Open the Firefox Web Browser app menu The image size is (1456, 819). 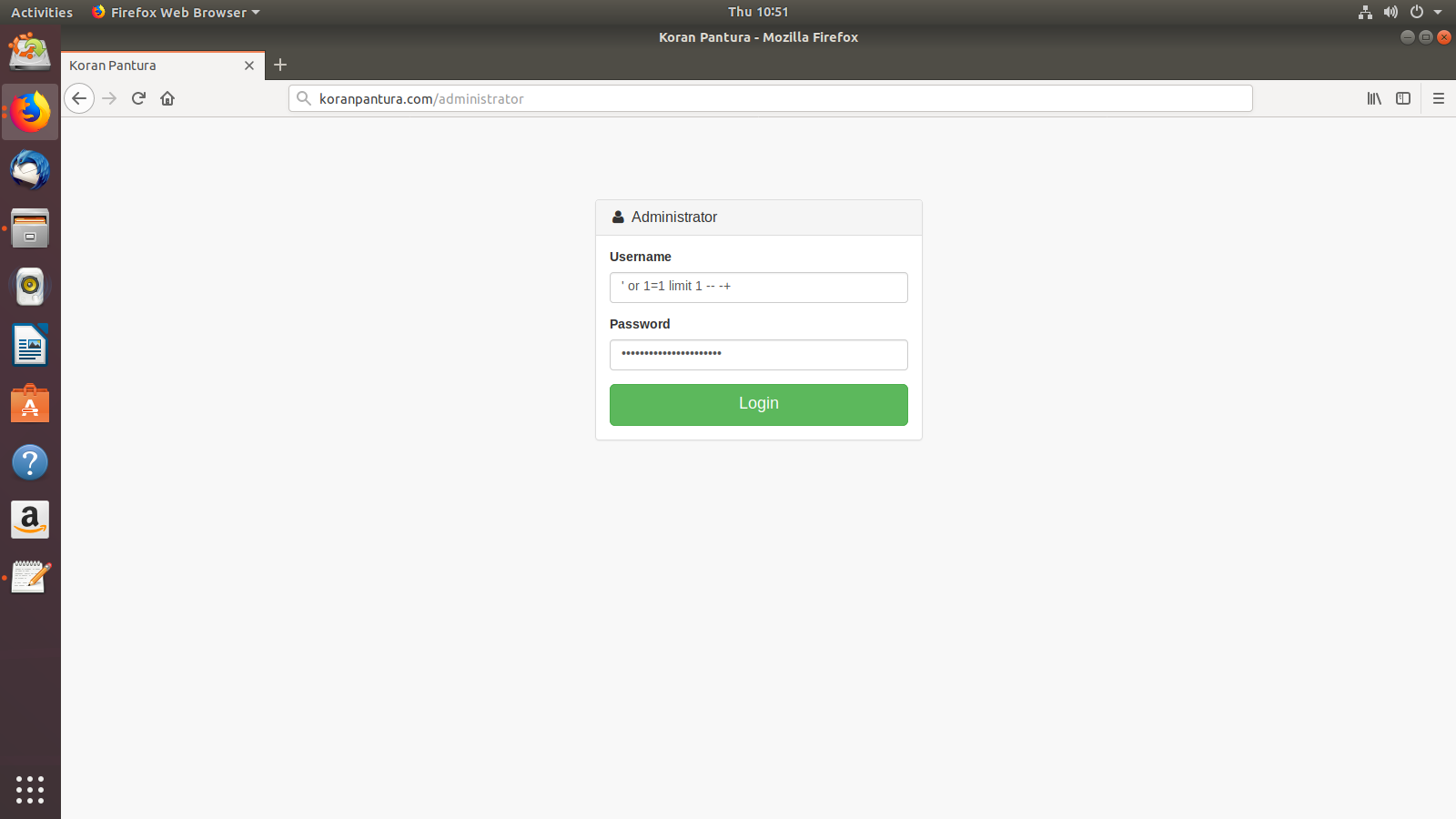coord(176,12)
